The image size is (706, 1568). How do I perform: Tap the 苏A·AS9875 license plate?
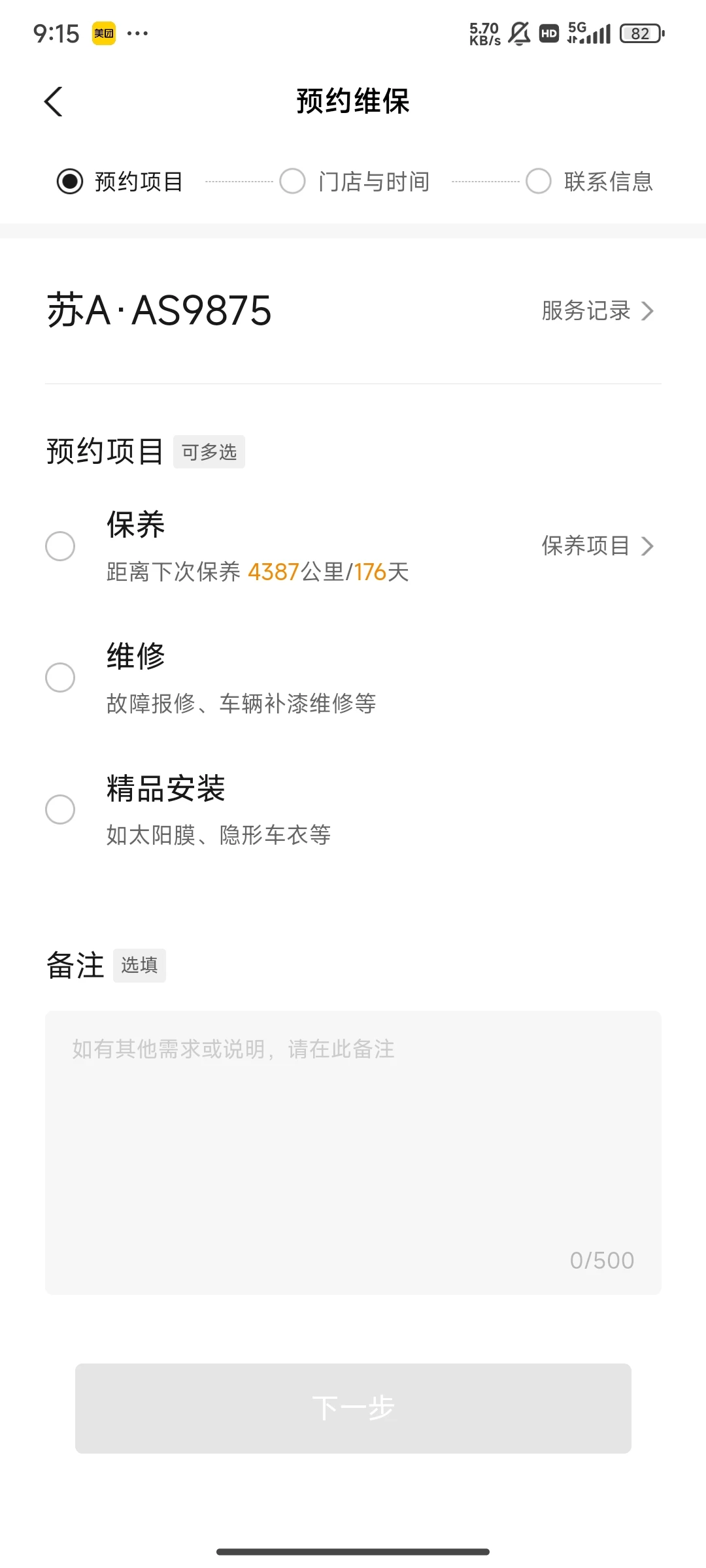click(x=159, y=310)
